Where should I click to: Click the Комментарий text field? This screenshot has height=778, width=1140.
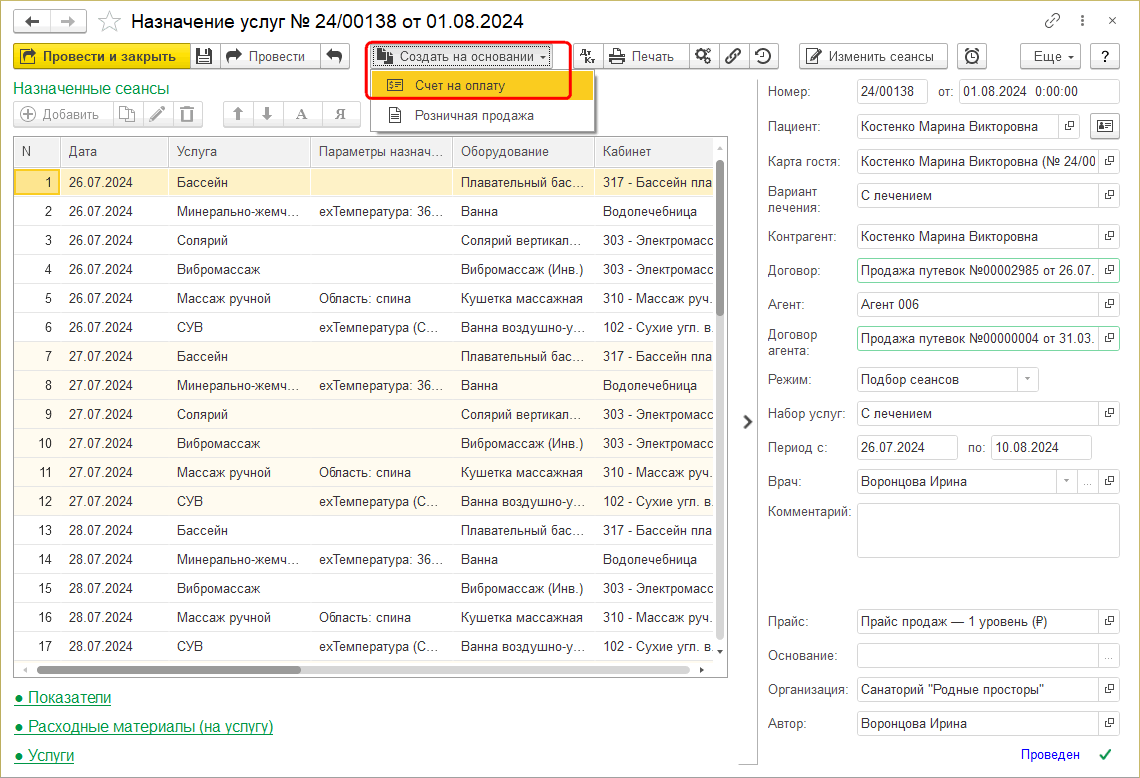[x=987, y=529]
